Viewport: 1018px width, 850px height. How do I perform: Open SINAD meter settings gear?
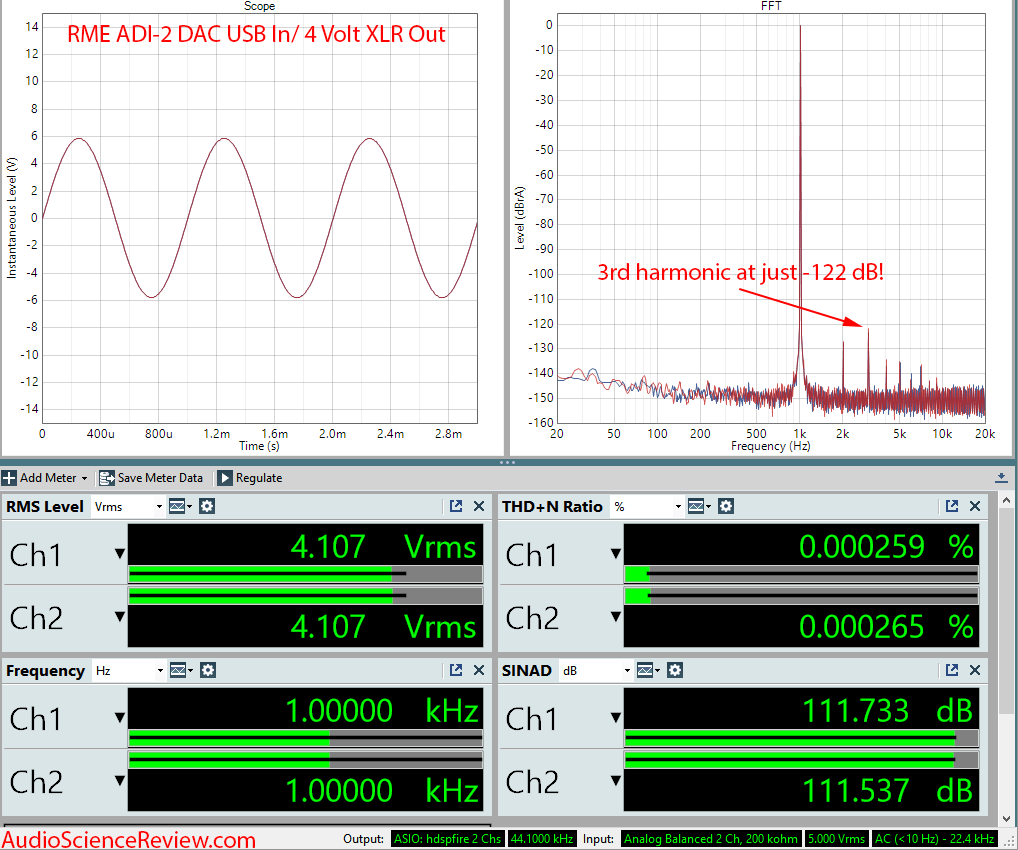click(675, 671)
